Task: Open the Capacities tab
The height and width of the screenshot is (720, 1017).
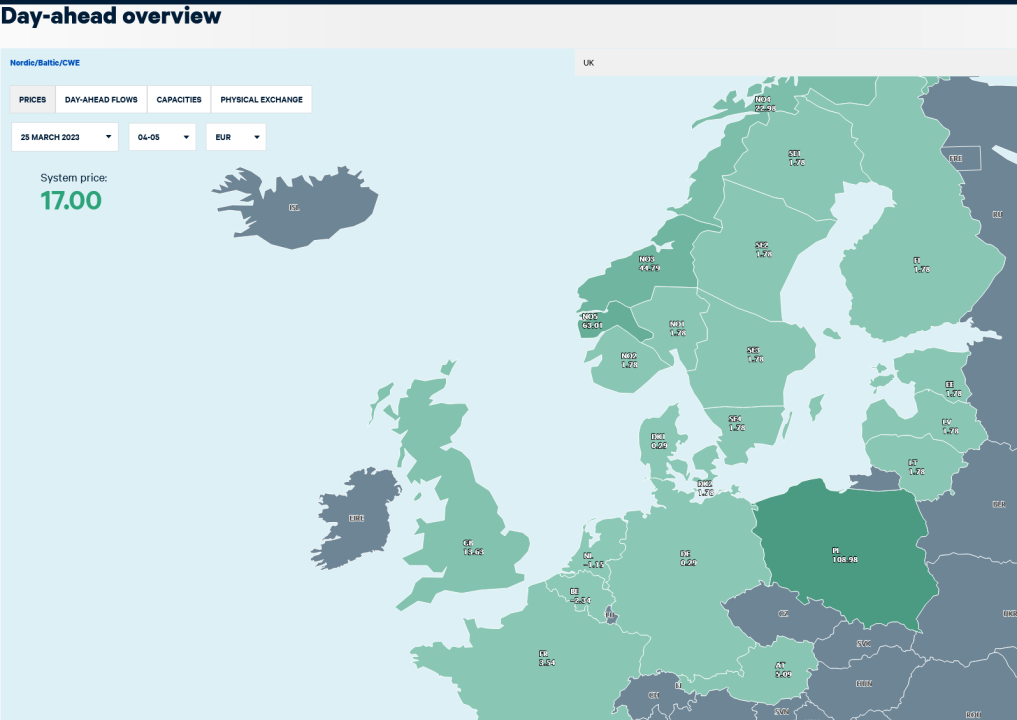Action: [x=179, y=99]
